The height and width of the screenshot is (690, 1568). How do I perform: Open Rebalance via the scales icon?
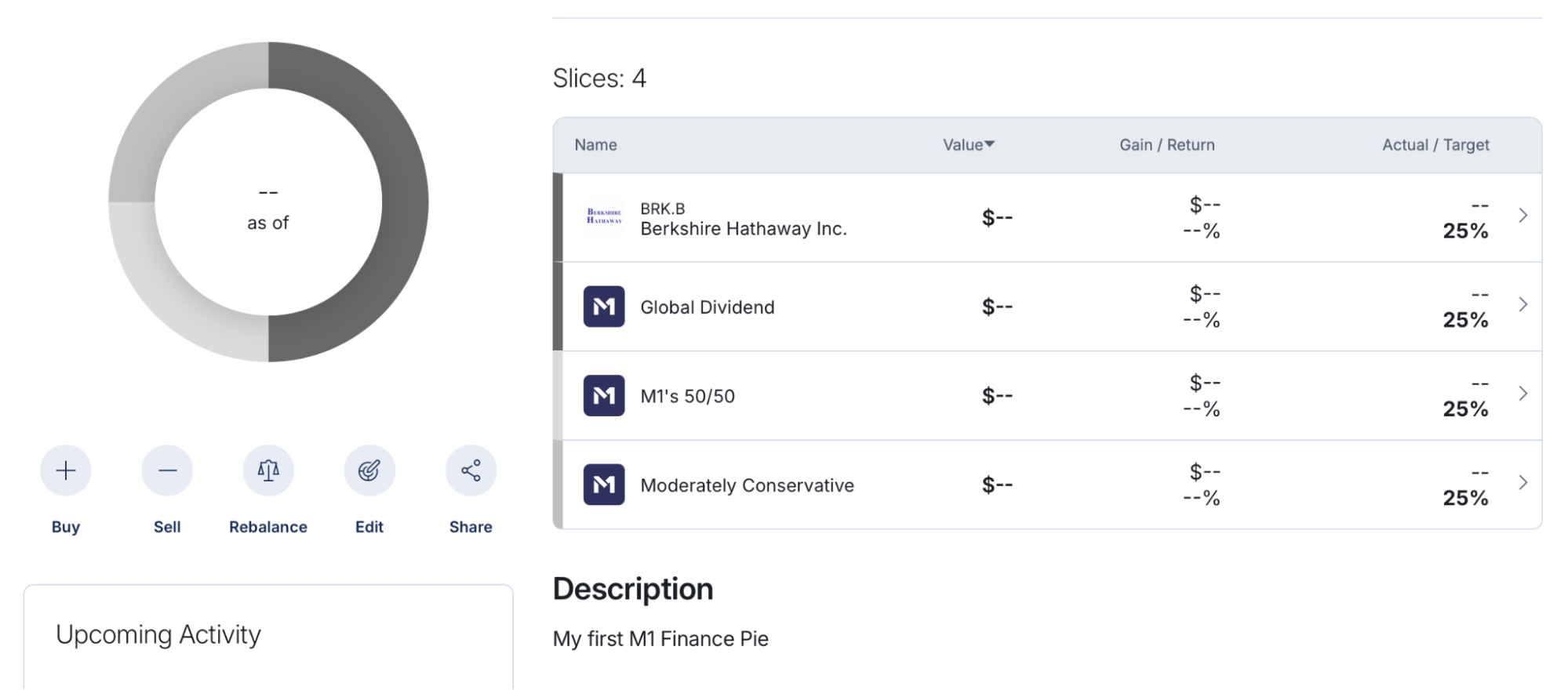tap(268, 470)
